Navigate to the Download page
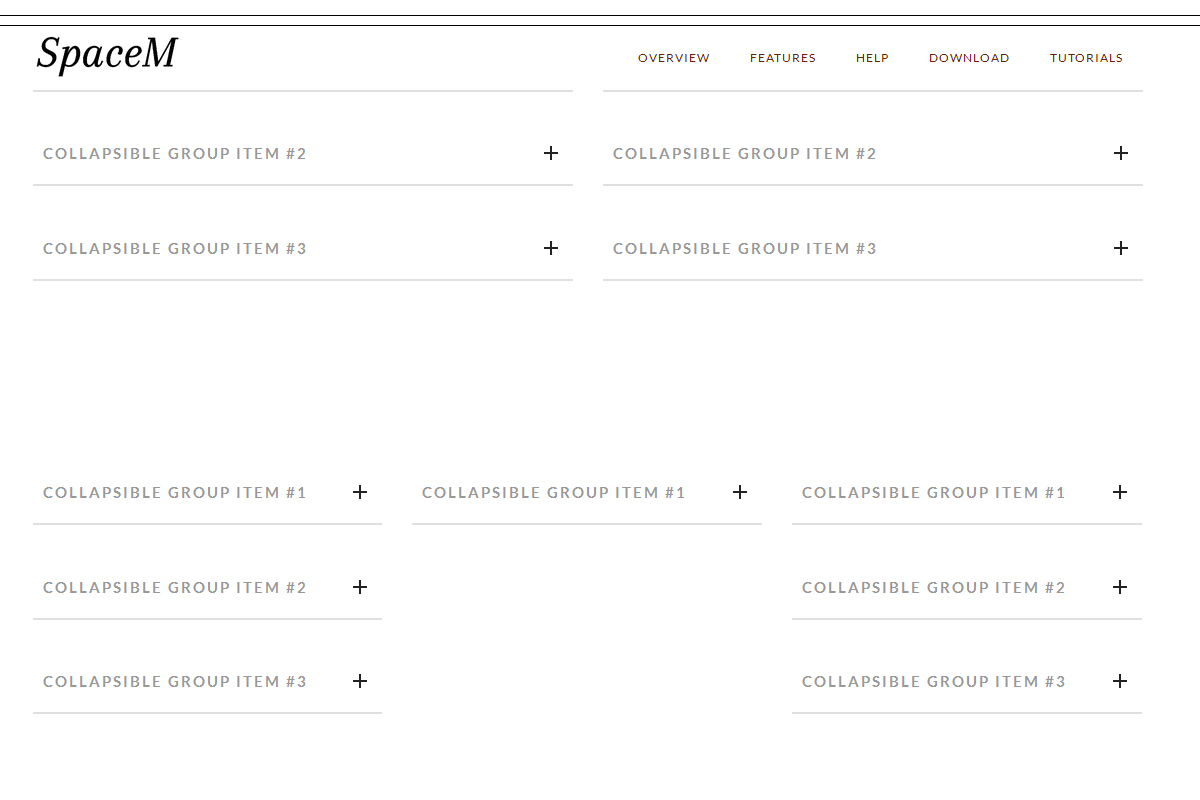Viewport: 1200px width, 800px height. pos(969,58)
